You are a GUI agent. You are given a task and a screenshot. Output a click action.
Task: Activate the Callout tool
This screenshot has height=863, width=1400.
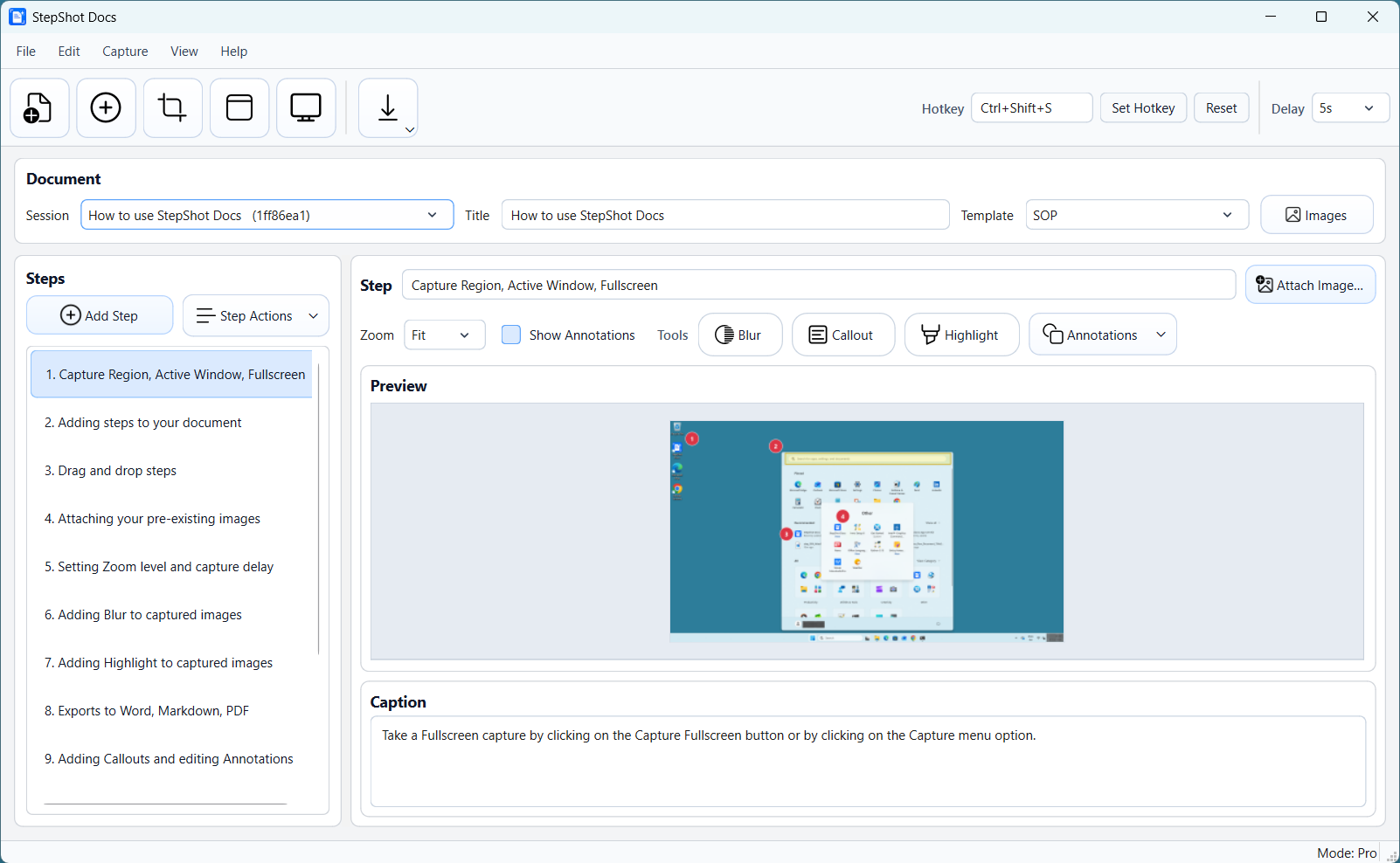843,335
